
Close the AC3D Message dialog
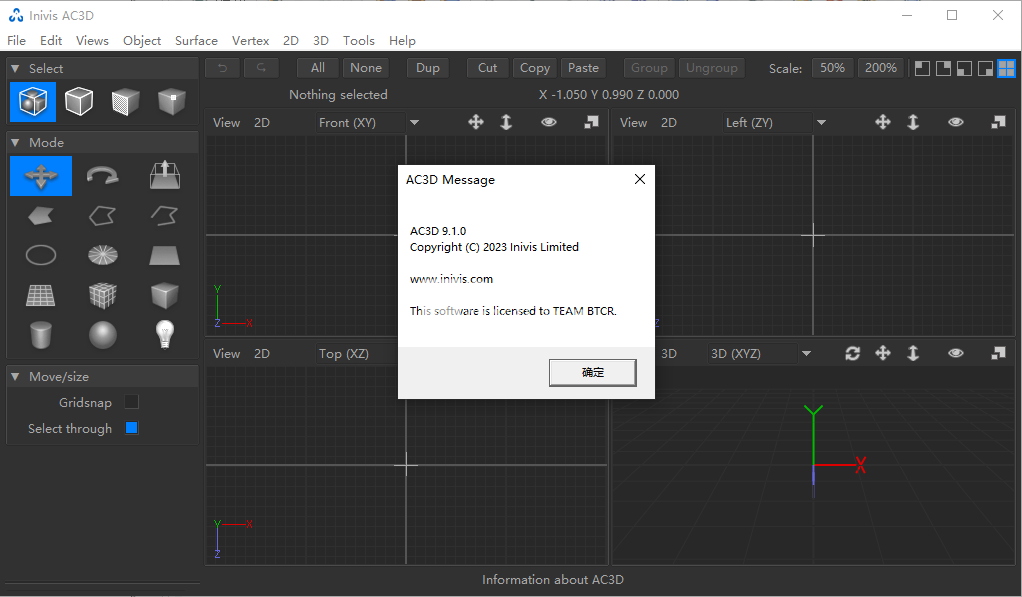(x=640, y=179)
